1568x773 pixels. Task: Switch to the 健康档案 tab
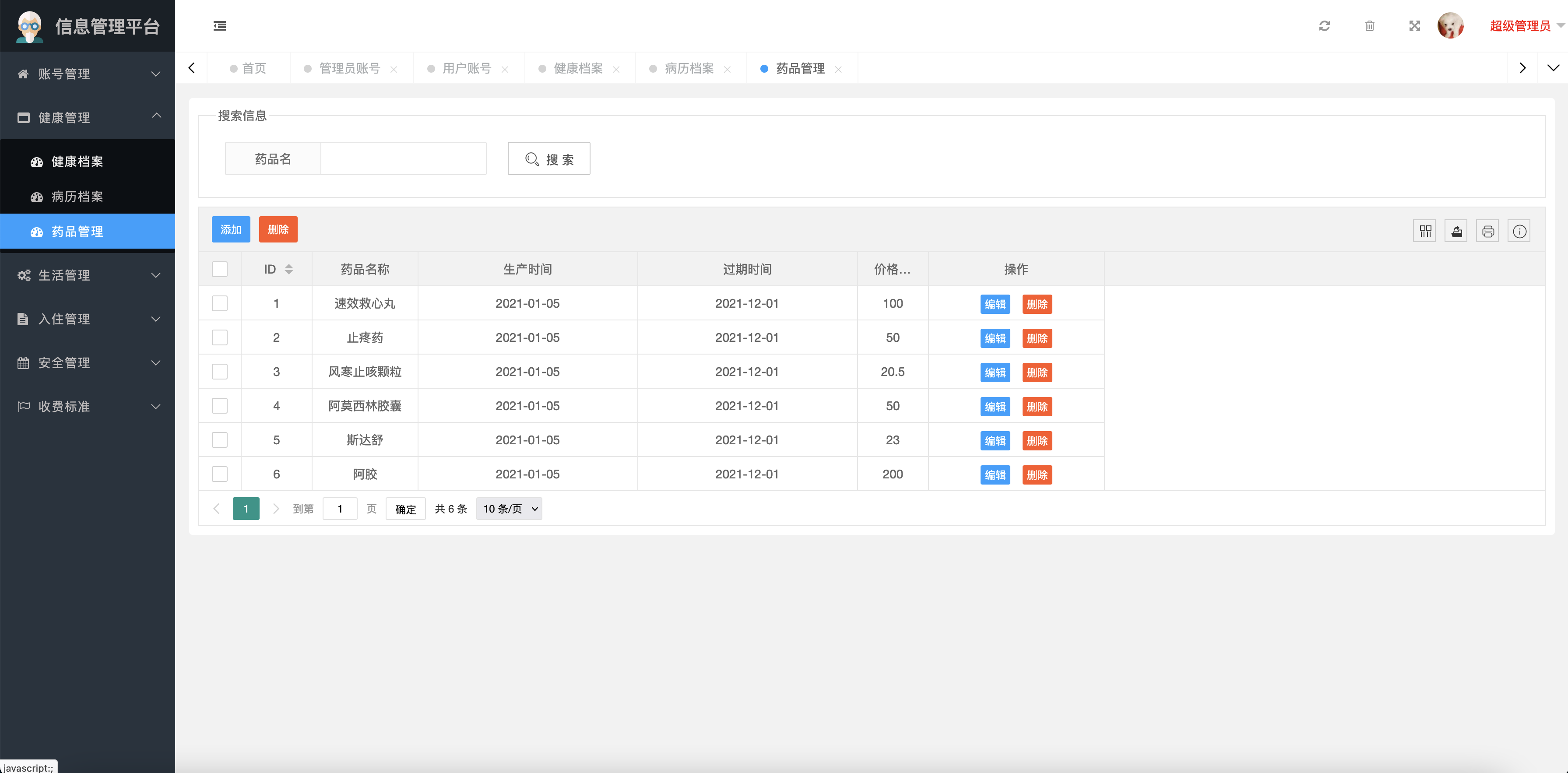coord(578,68)
